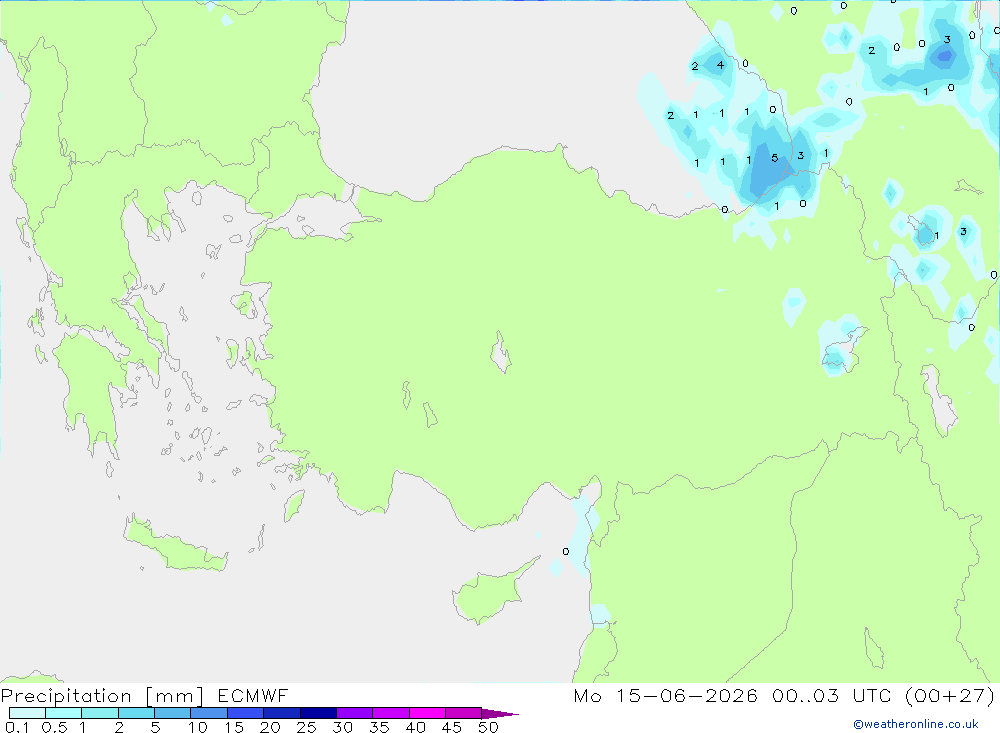The height and width of the screenshot is (733, 1000).
Task: Click the legend label '35'
Action: click(379, 727)
